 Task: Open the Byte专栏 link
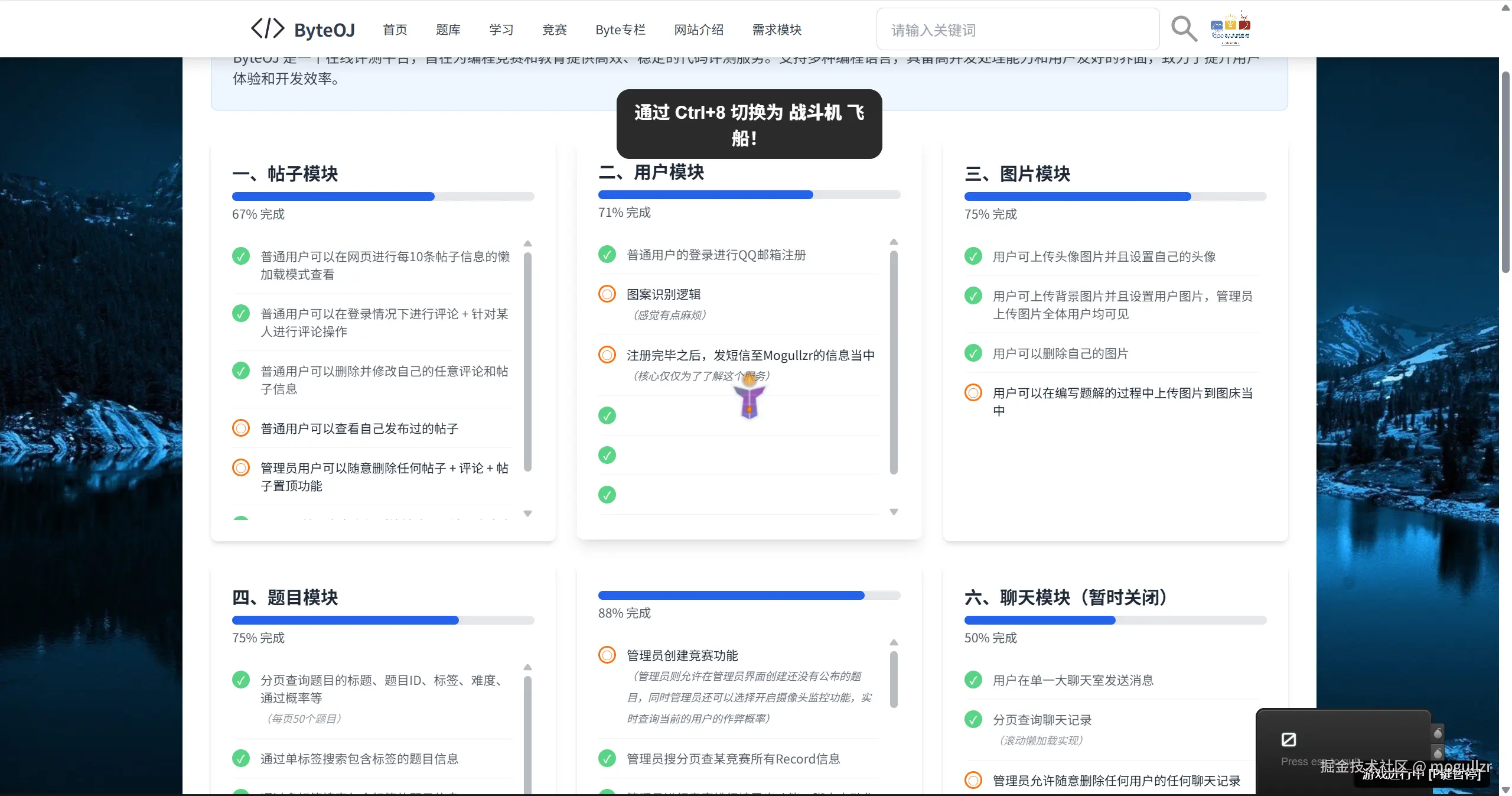[620, 30]
